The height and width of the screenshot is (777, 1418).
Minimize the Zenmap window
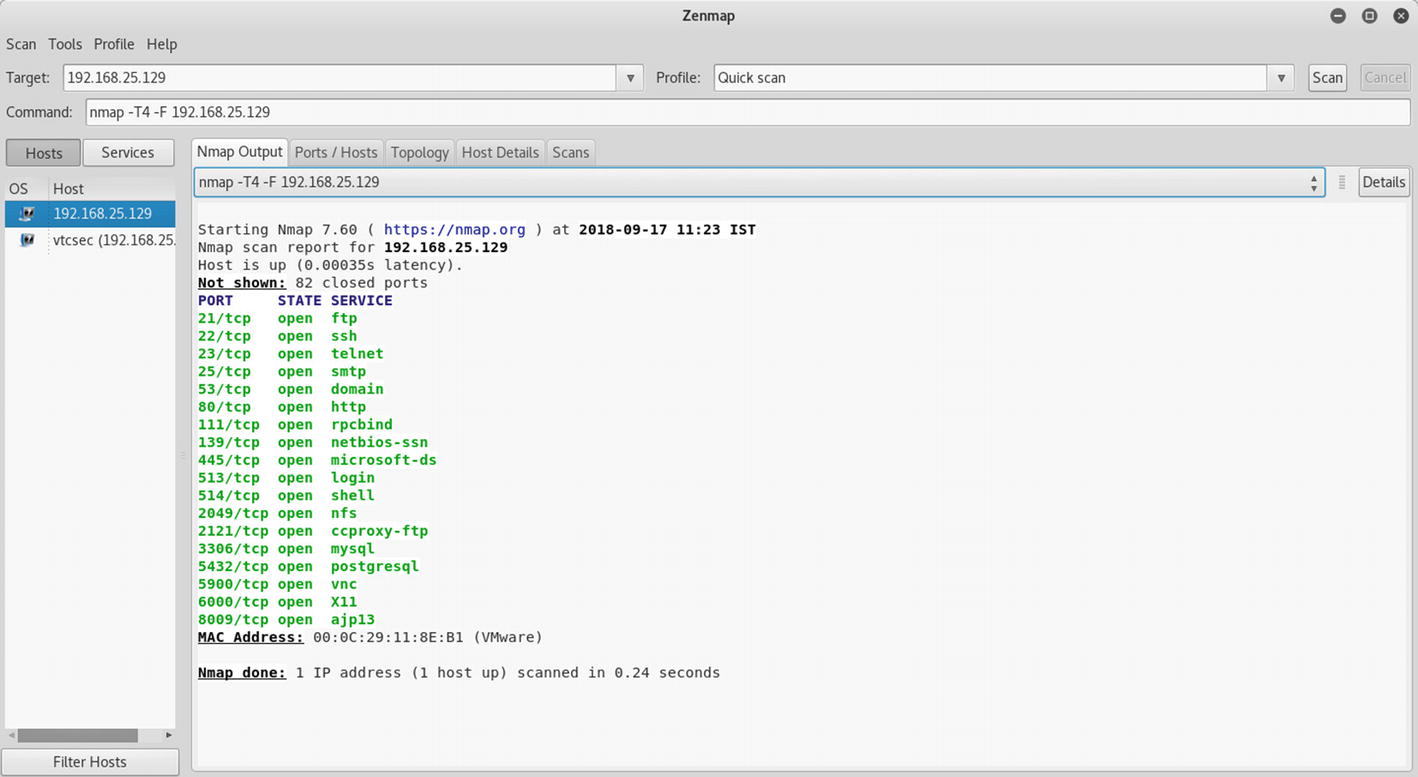coord(1340,16)
